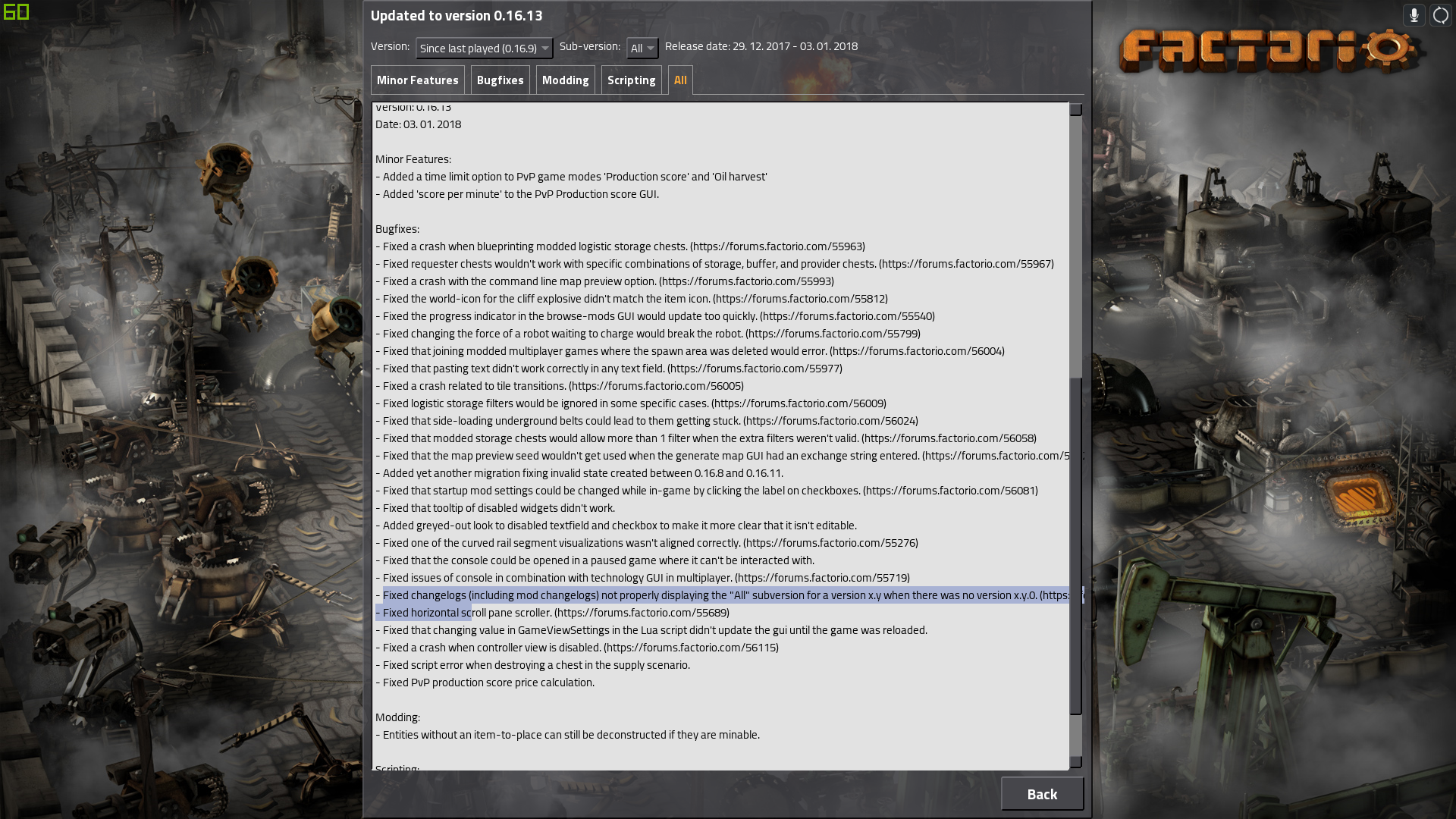
Task: Click 'Added greyed-out look to disabled textfield' line
Action: point(616,526)
